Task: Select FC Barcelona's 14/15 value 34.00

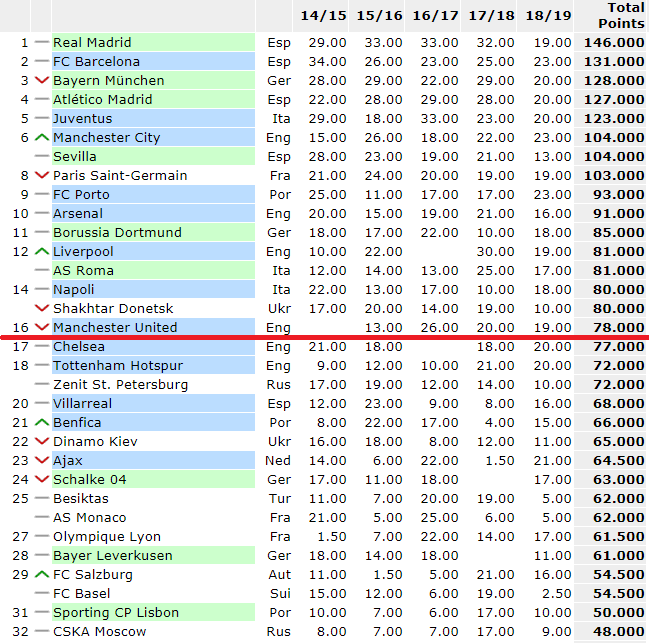Action: point(327,61)
